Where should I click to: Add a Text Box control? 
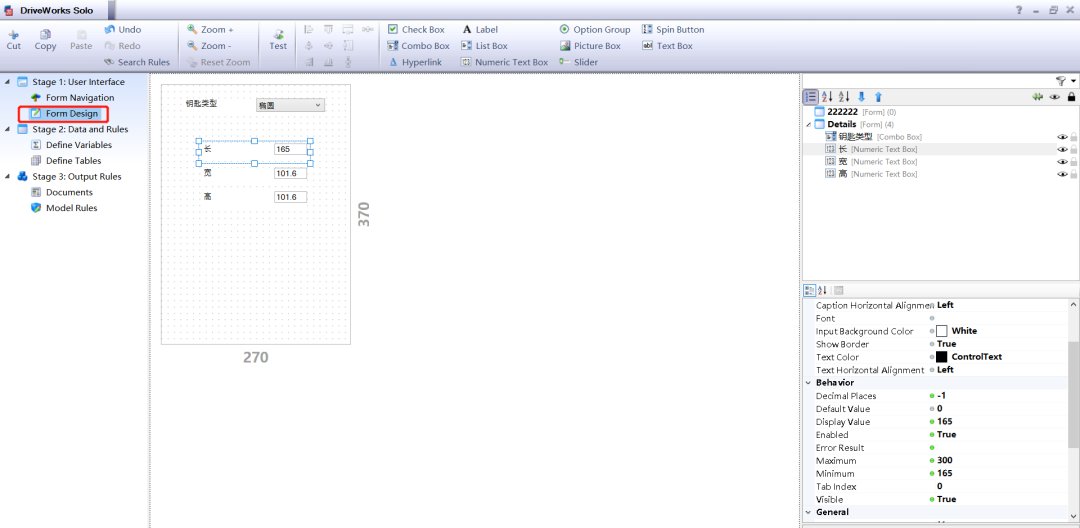click(x=667, y=45)
